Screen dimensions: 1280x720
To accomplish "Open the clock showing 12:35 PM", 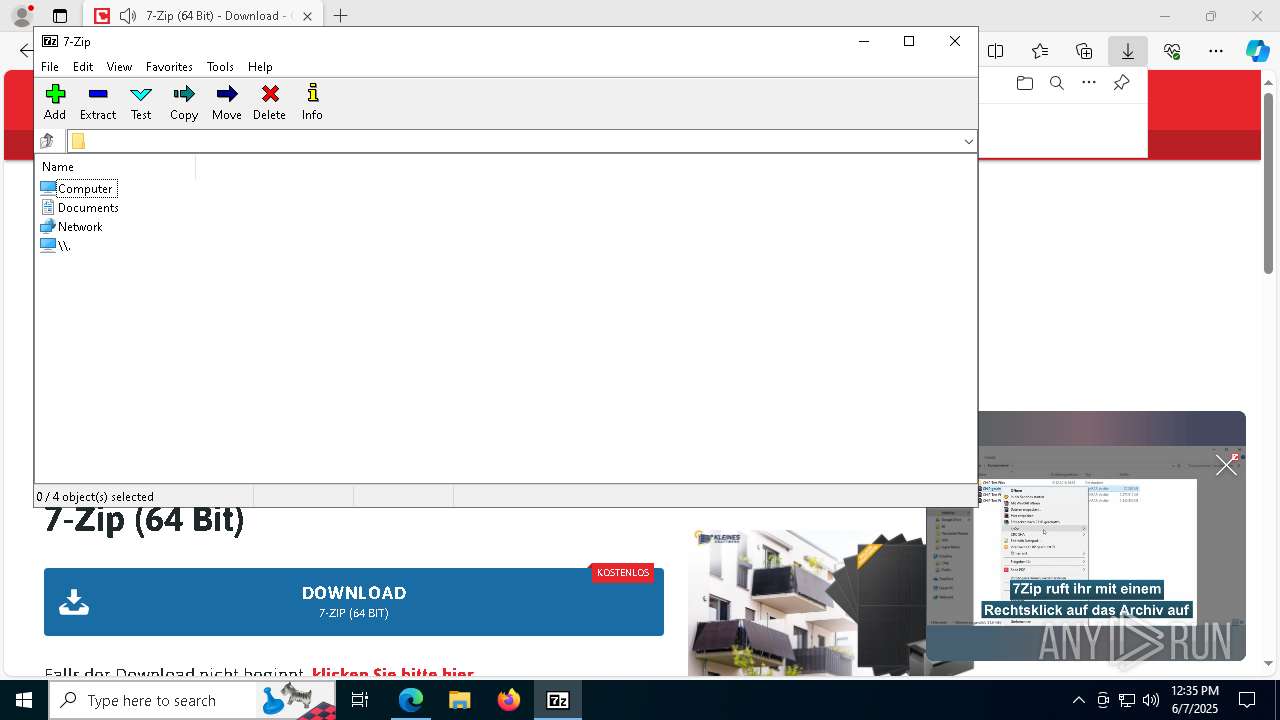I will pyautogui.click(x=1194, y=700).
